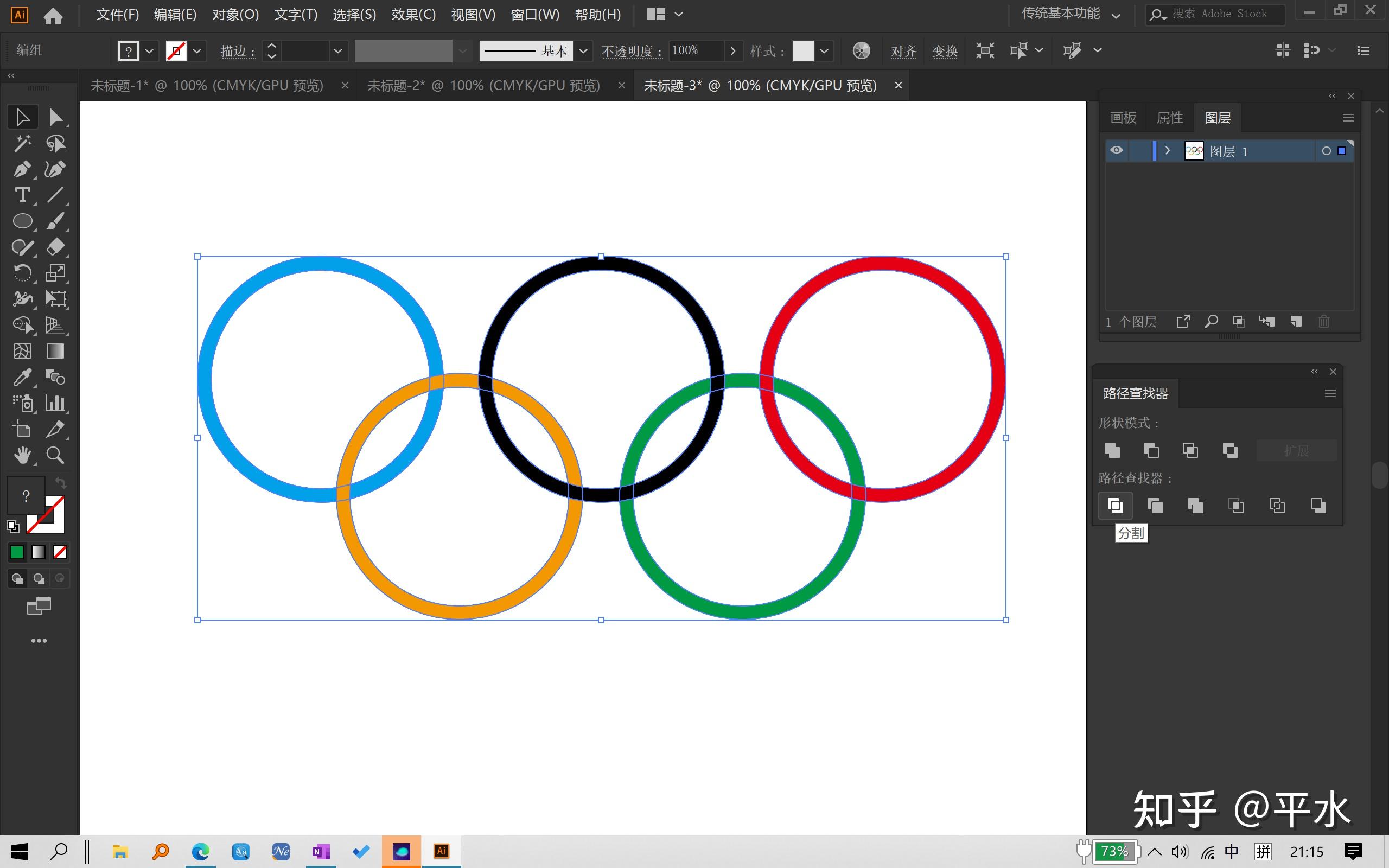Select the Paintbrush tool
Image resolution: width=1389 pixels, height=868 pixels.
pos(55,221)
